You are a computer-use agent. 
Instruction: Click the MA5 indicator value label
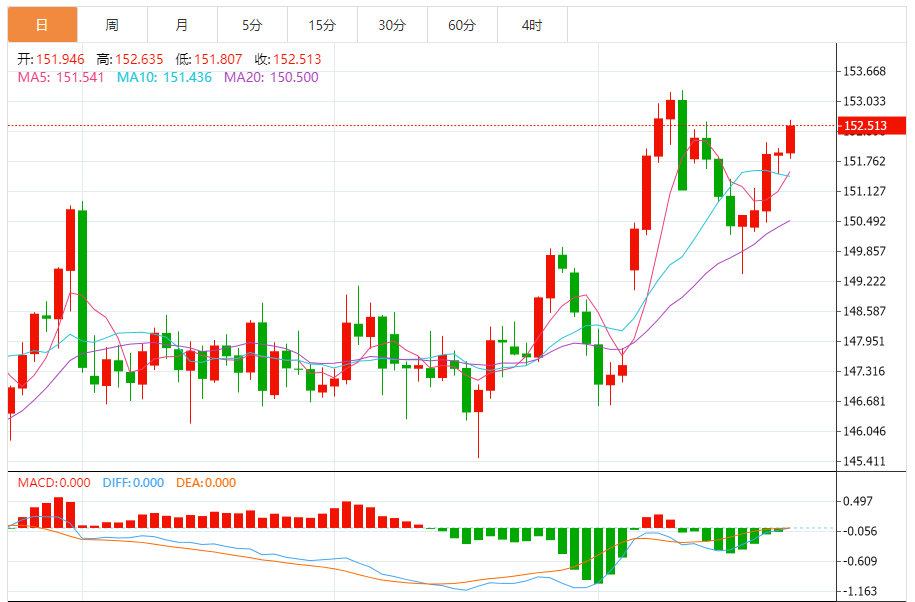click(60, 77)
